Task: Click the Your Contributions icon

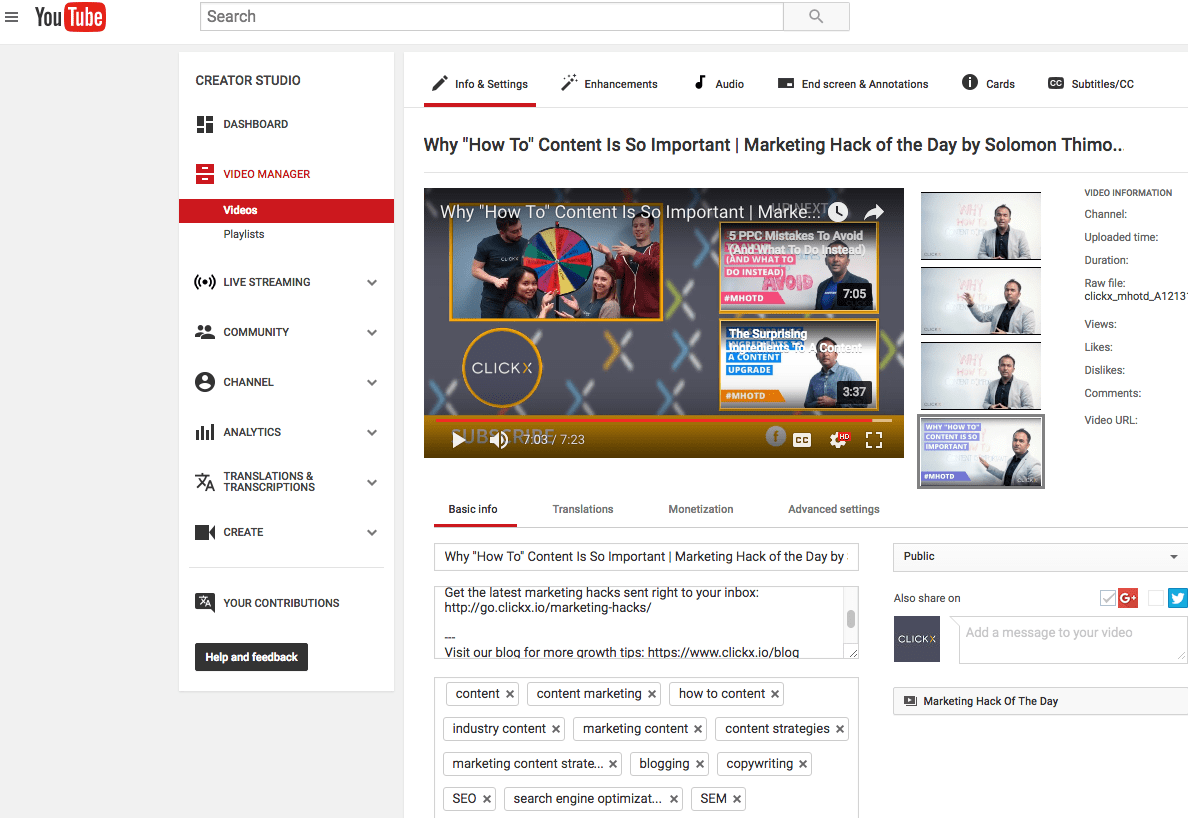Action: coord(205,602)
